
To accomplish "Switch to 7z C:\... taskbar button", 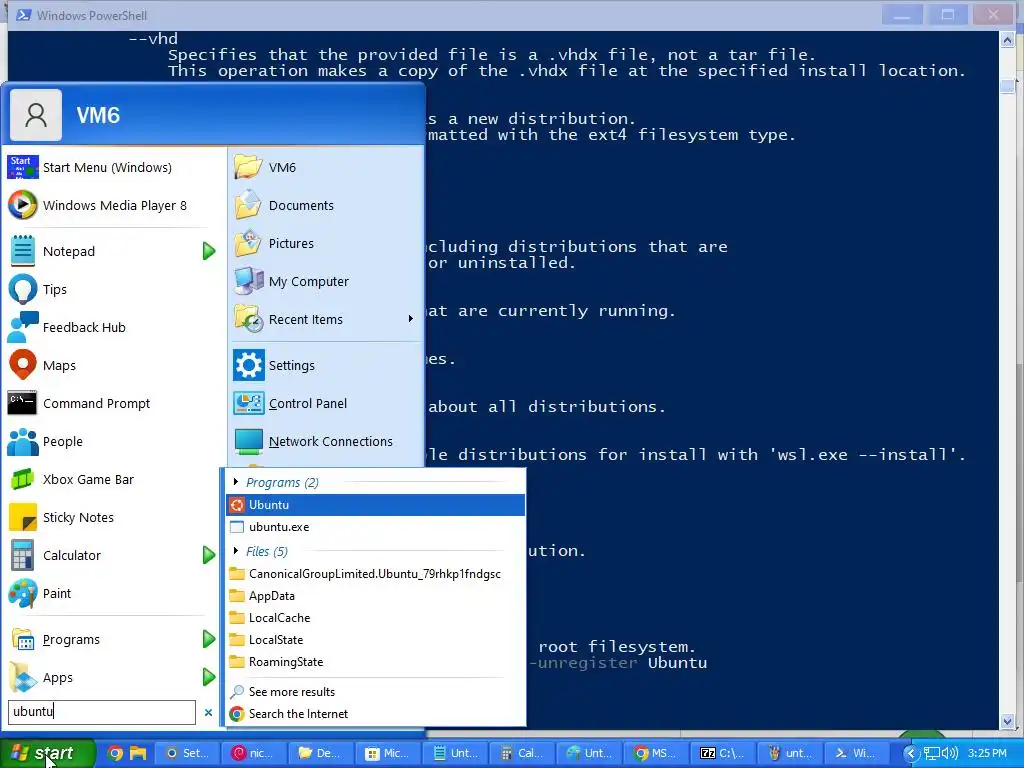I will pyautogui.click(x=722, y=754).
